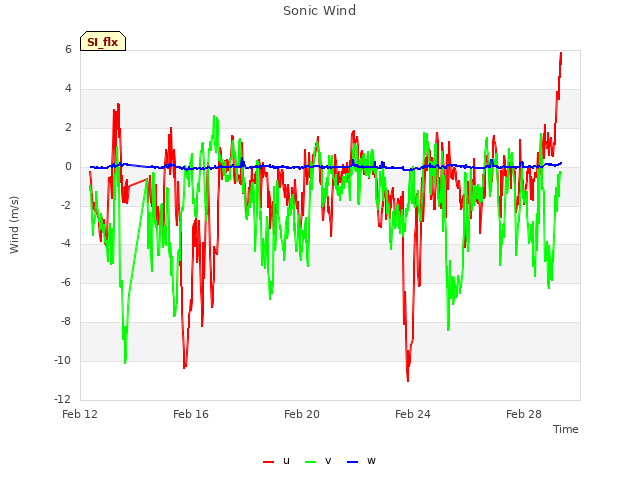This screenshot has width=640, height=480.
Task: Click the -4 y-axis tick label
Action: [x=67, y=244]
